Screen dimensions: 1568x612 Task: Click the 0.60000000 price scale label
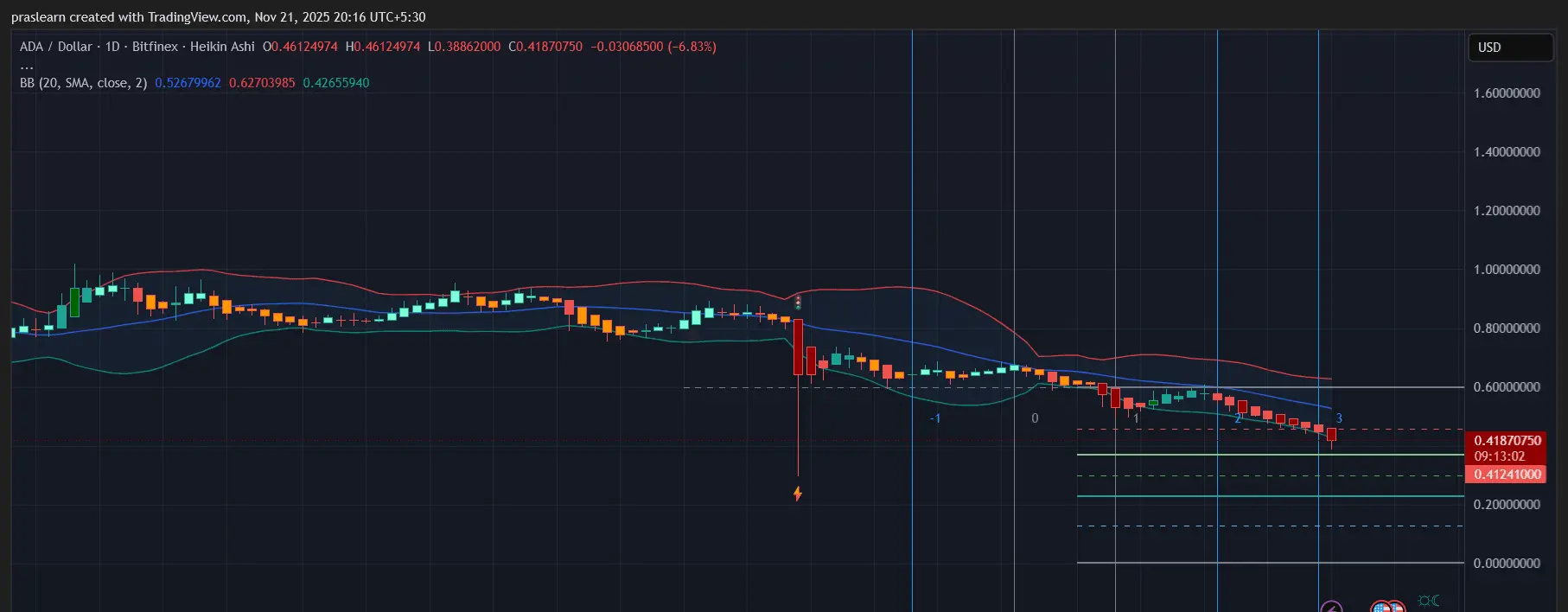point(1507,387)
